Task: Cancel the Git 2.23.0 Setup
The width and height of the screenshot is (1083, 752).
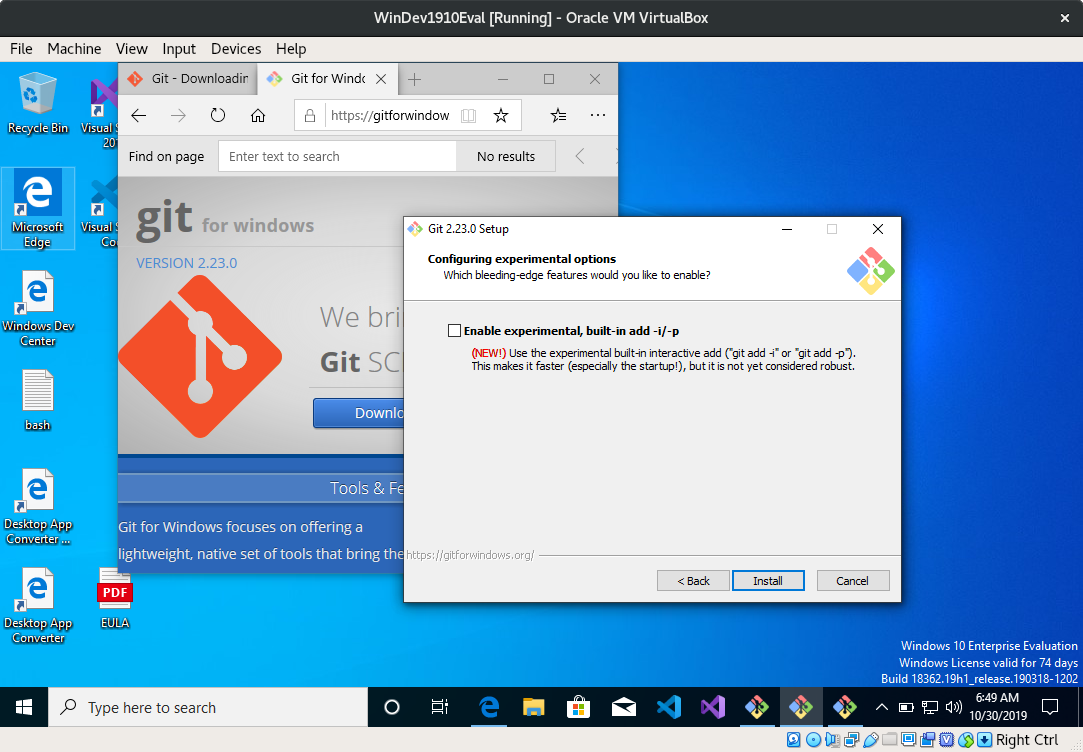Action: click(852, 581)
